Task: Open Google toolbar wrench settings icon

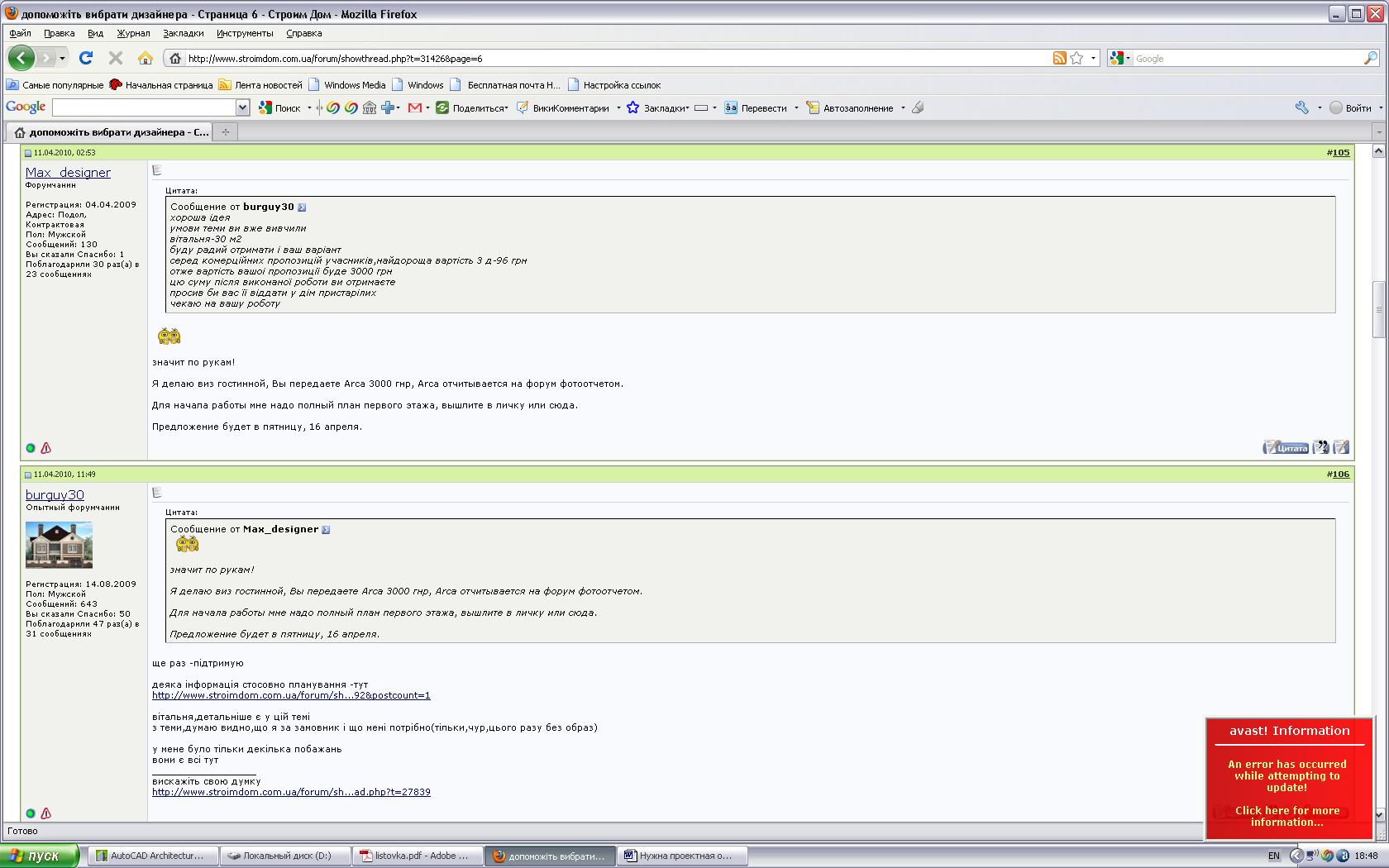Action: tap(1301, 107)
